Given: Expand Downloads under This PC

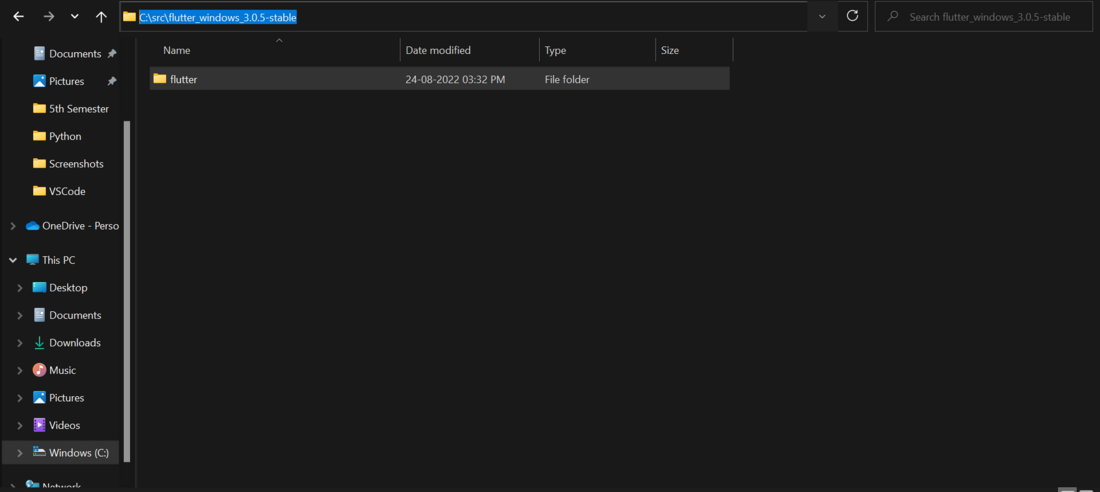Looking at the screenshot, I should click(x=20, y=343).
